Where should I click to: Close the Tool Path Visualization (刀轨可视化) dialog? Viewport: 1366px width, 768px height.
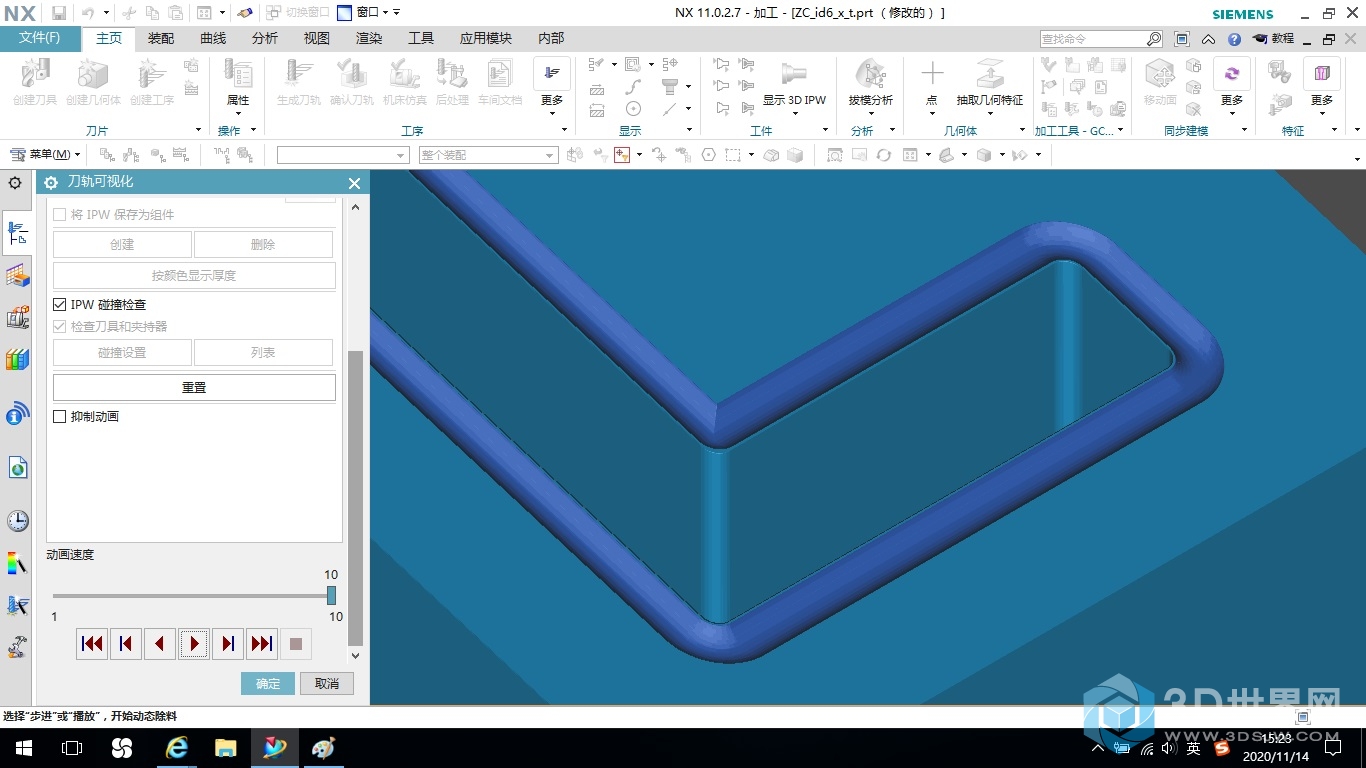tap(354, 183)
